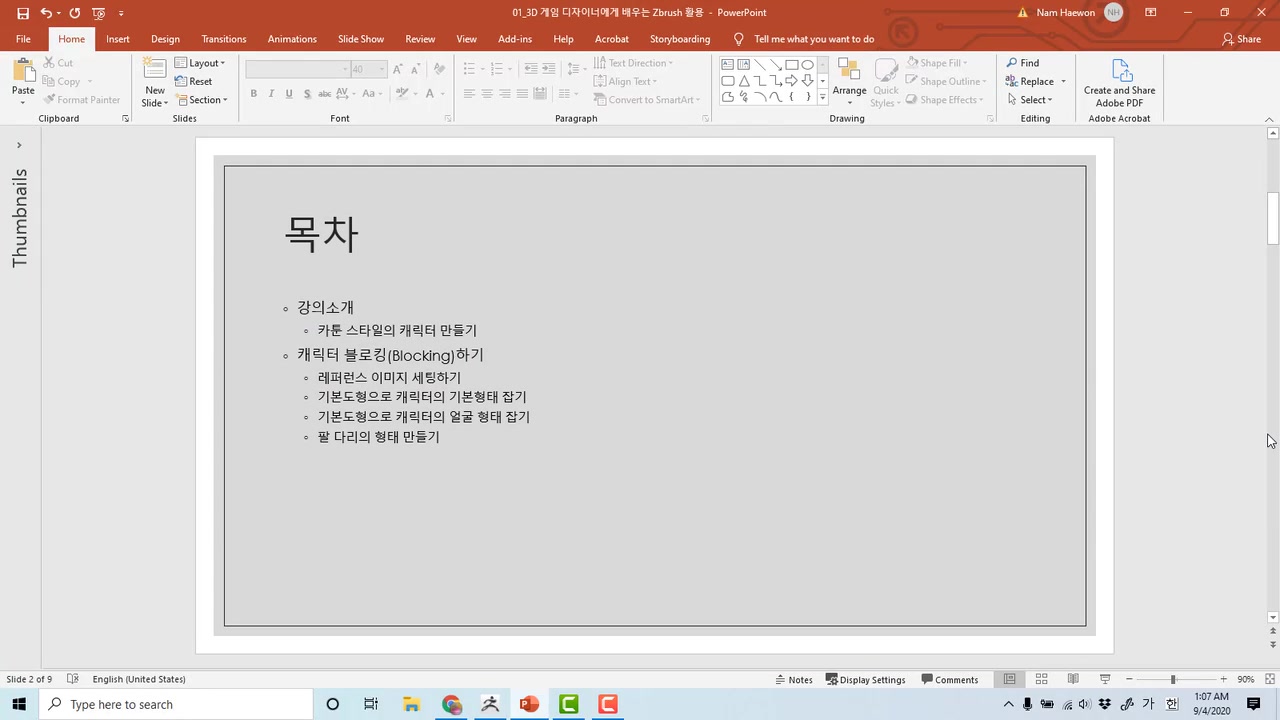Screen dimensions: 1280x720
Task: Select the Bold formatting icon
Action: (x=253, y=93)
